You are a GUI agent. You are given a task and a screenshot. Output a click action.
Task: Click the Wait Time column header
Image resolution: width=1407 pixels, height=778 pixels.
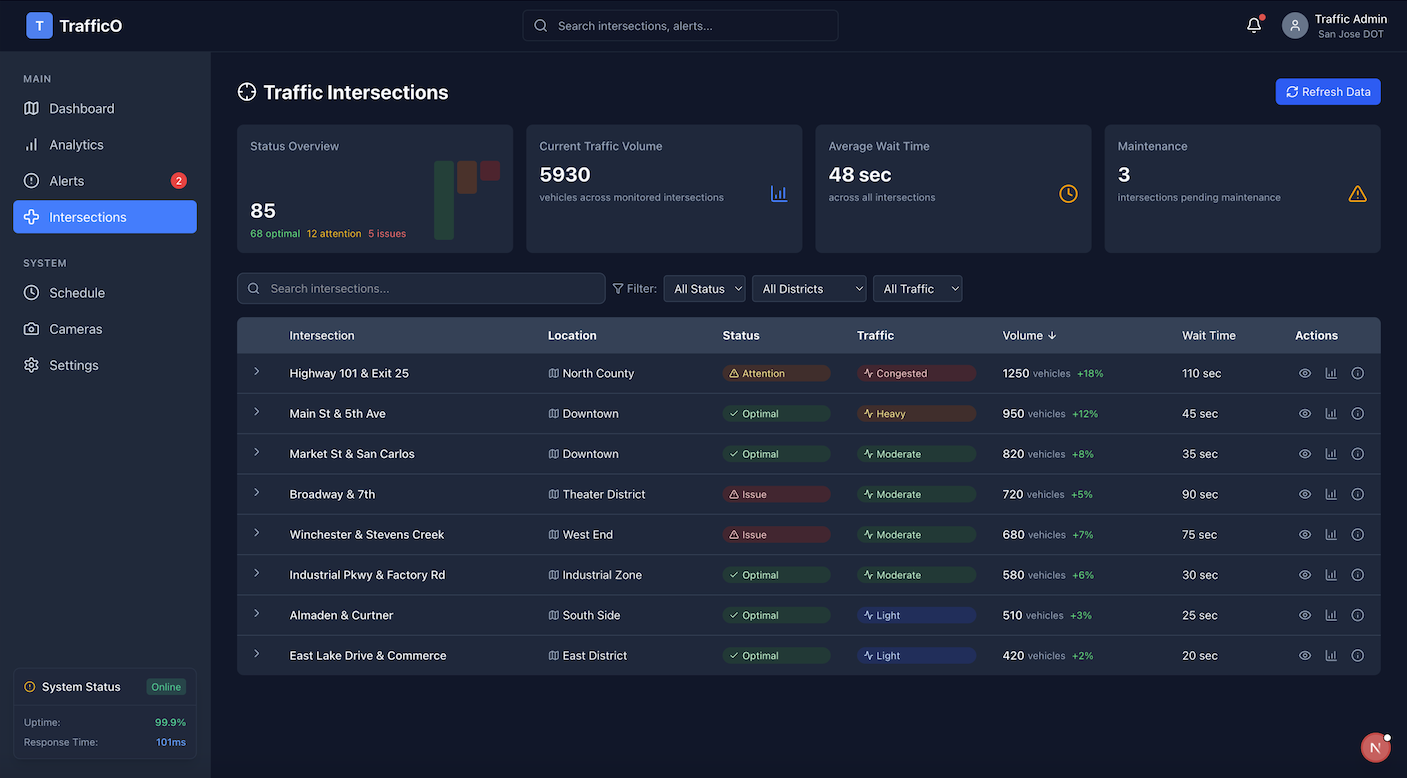pyautogui.click(x=1209, y=336)
